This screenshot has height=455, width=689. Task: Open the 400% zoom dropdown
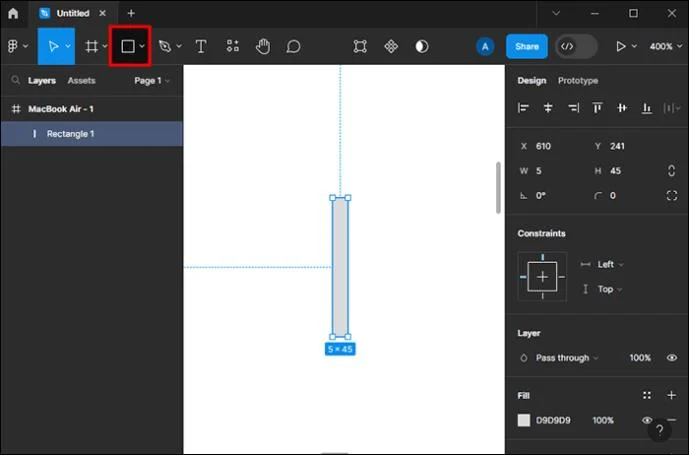[665, 46]
